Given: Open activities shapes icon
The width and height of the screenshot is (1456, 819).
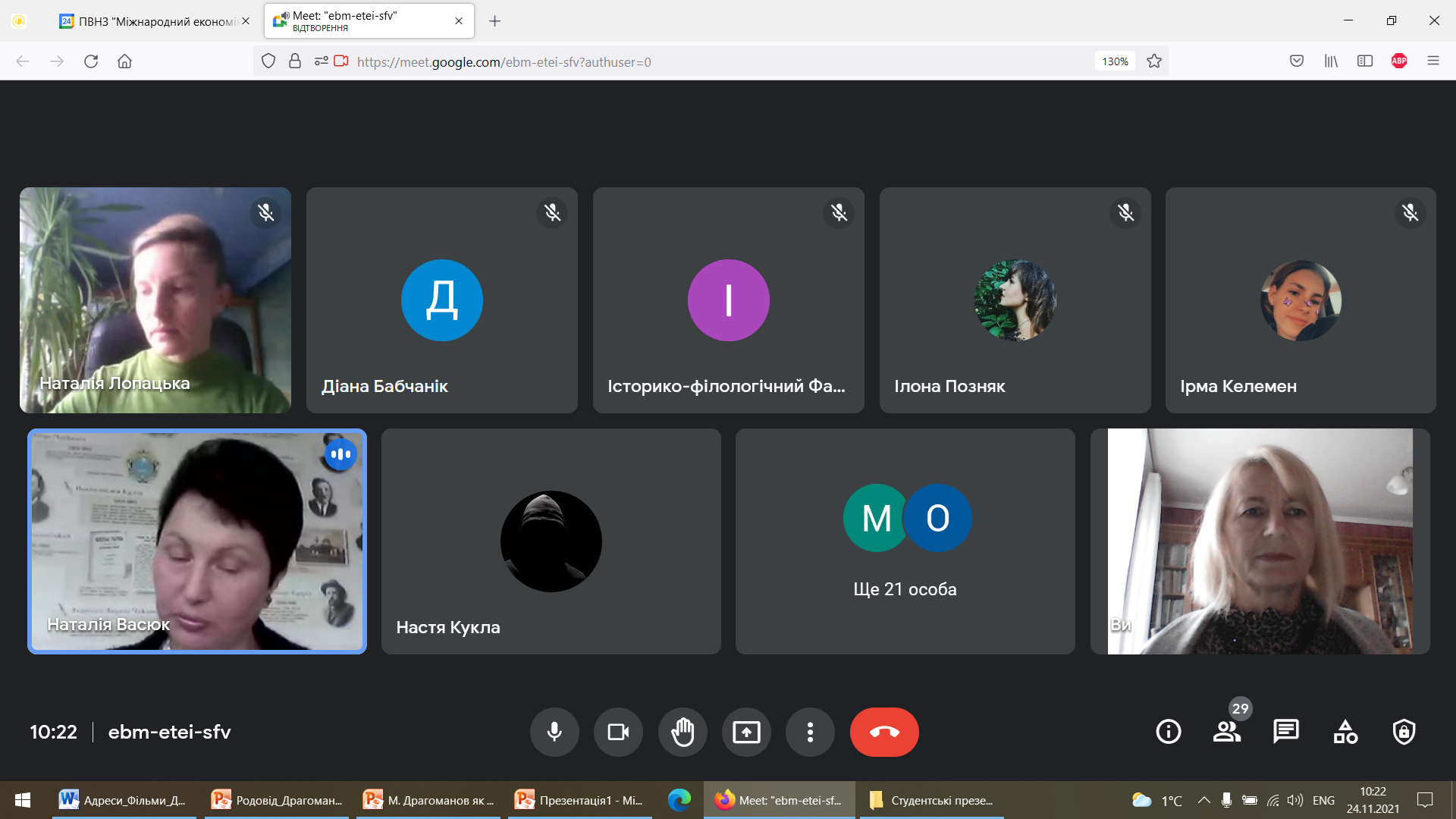Looking at the screenshot, I should click(1345, 732).
